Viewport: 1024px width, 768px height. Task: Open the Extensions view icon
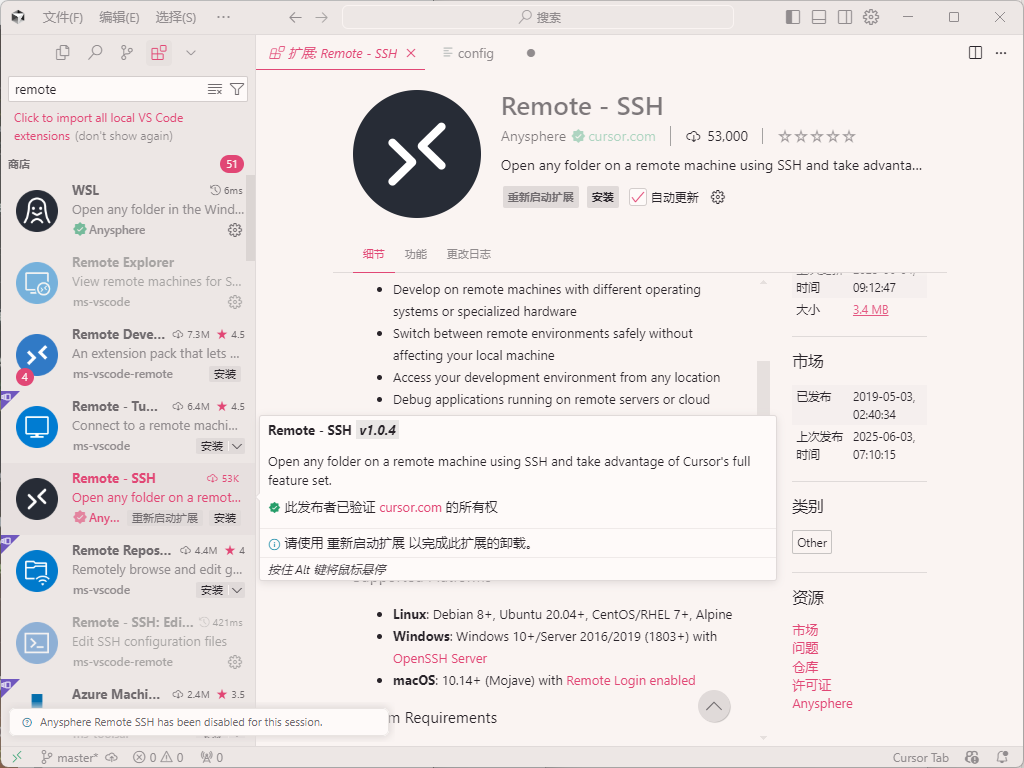pyautogui.click(x=159, y=53)
